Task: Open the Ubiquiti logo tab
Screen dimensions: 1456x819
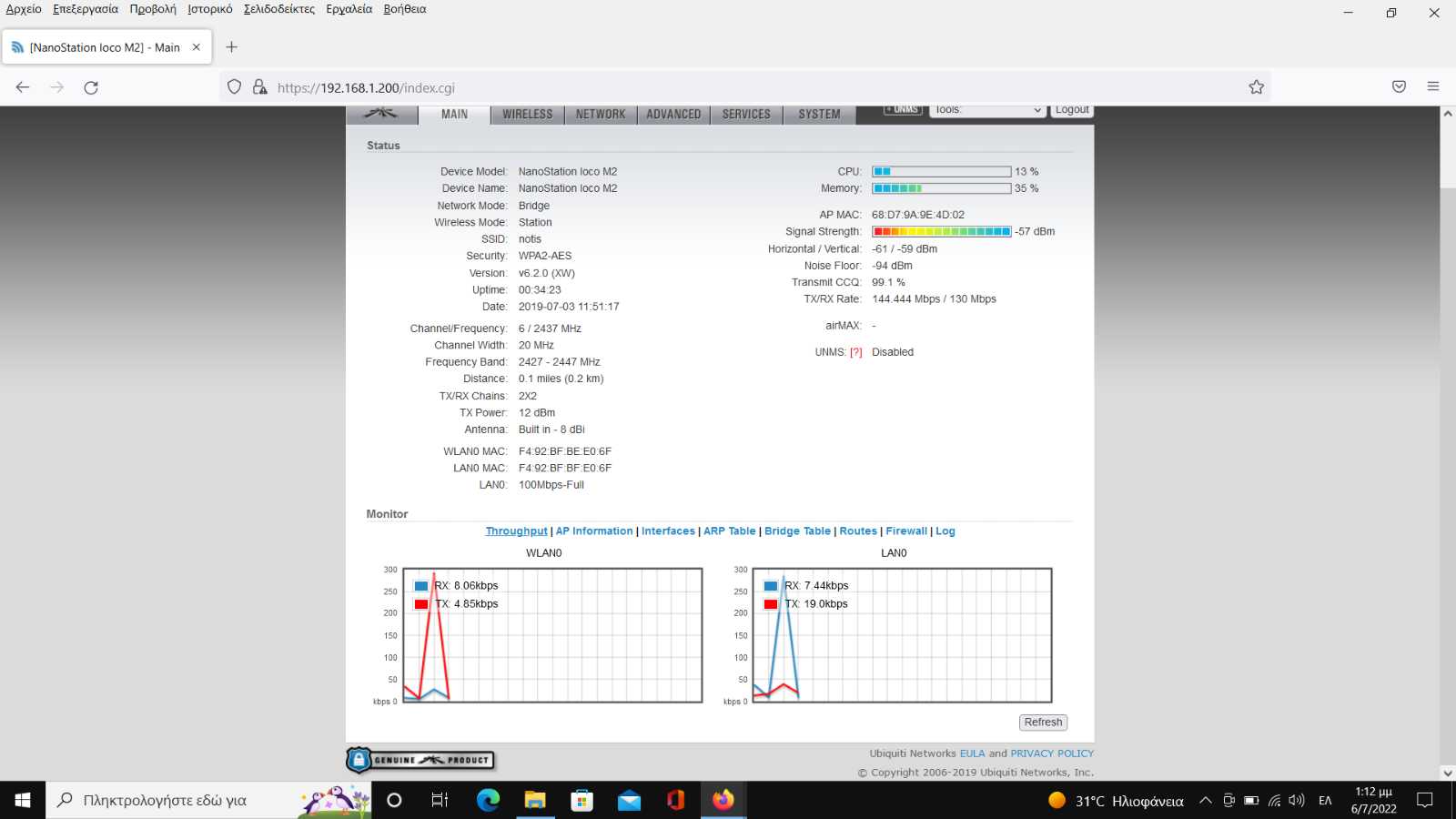Action: click(381, 114)
